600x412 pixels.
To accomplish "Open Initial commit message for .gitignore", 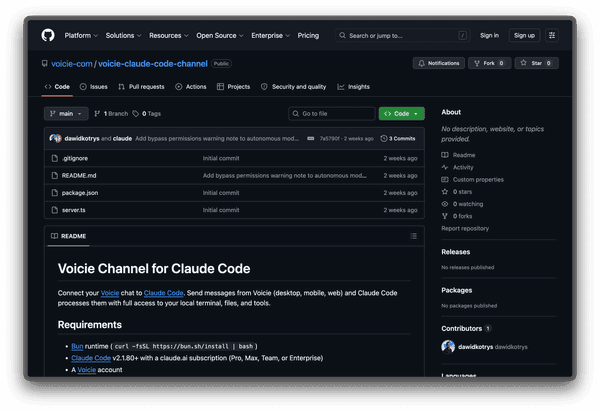I will tap(221, 158).
